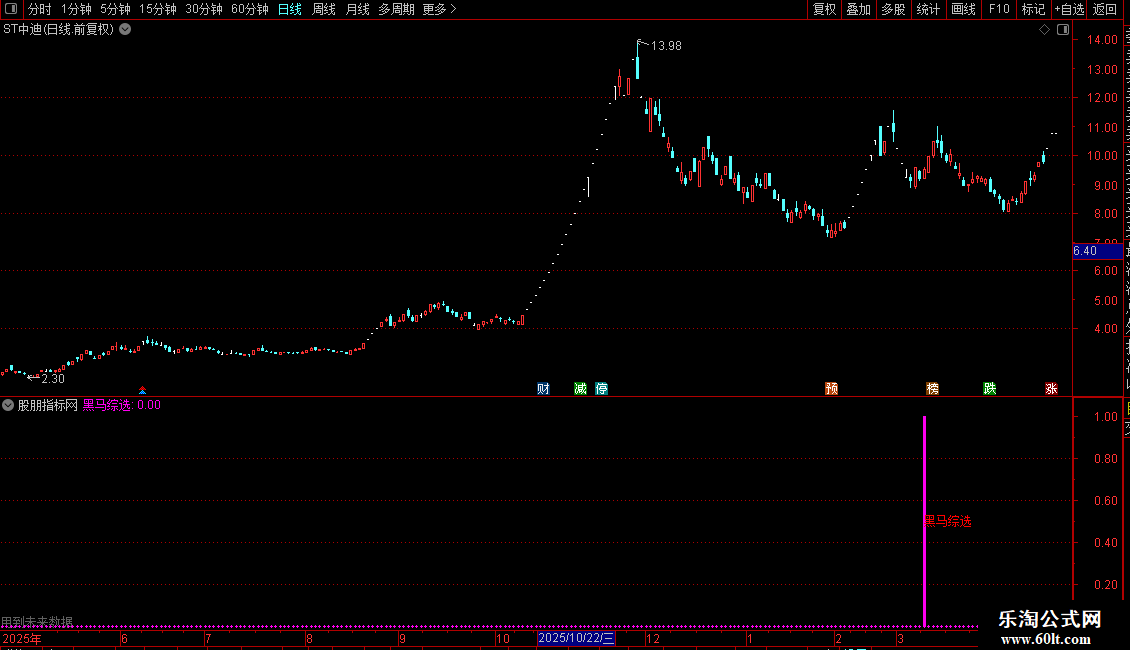The image size is (1130, 650).
Task: Expand the 更多 periods menu
Action: [x=440, y=9]
